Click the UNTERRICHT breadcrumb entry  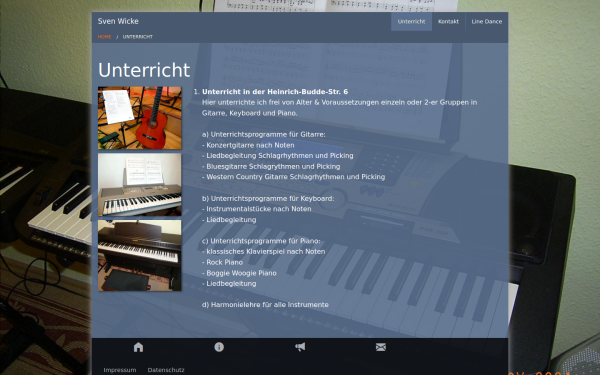pos(138,37)
